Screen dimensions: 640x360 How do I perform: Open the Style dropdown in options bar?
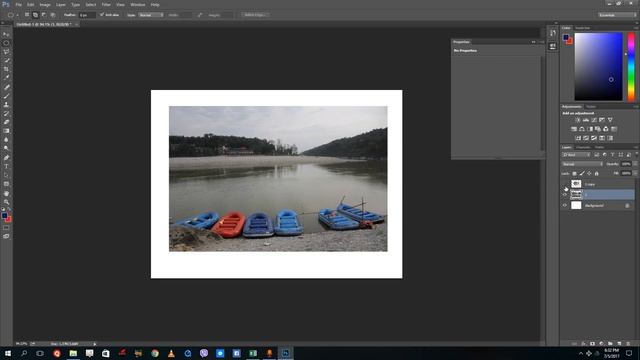pos(151,15)
